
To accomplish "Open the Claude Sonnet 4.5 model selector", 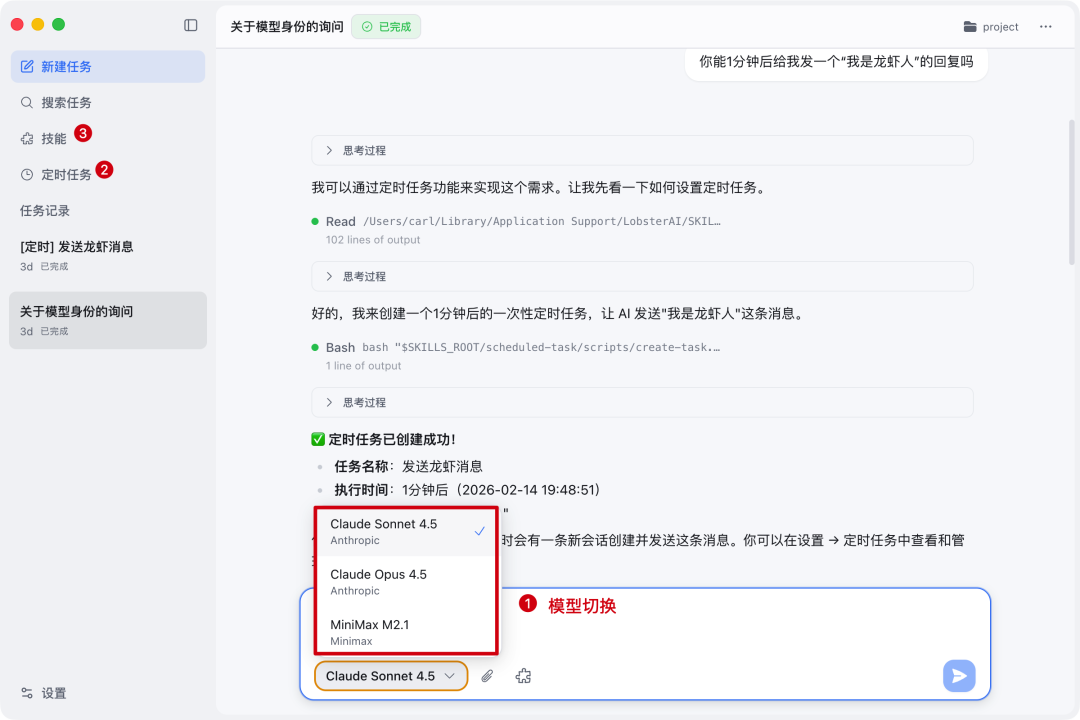I will click(x=390, y=676).
